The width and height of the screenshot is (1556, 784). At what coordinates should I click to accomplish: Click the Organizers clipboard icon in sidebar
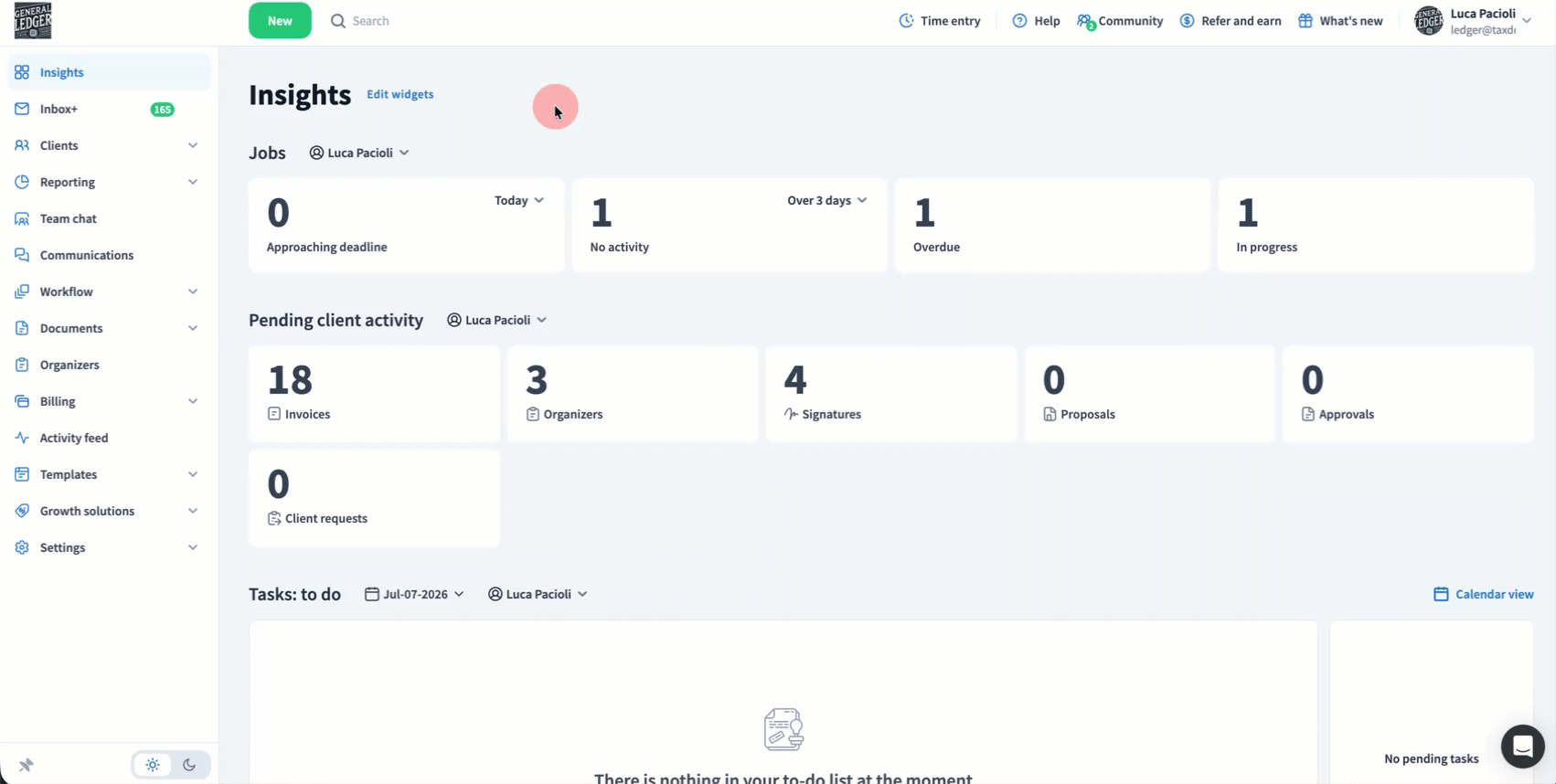pyautogui.click(x=22, y=365)
